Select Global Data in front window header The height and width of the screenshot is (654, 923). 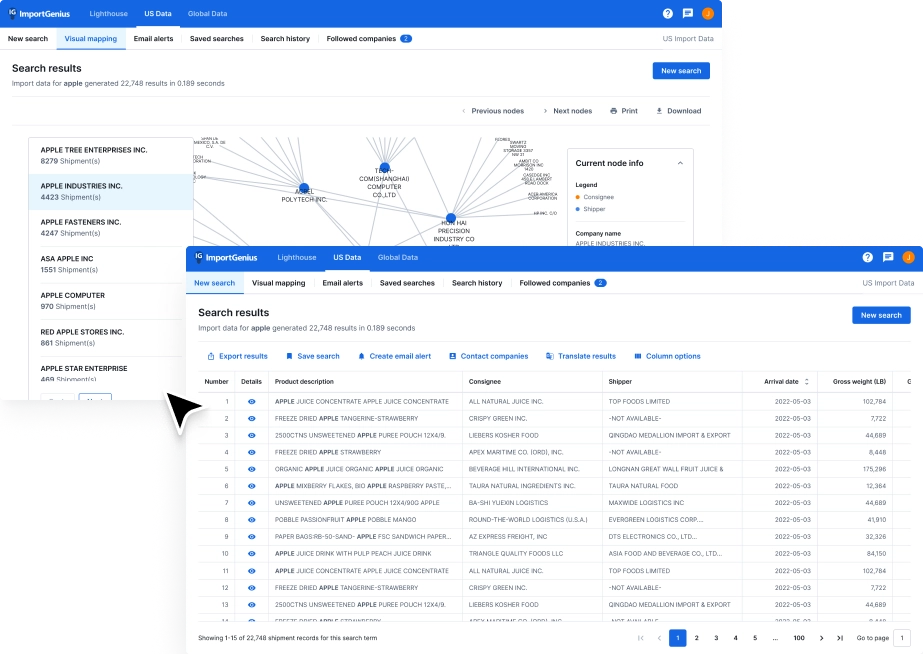(398, 257)
